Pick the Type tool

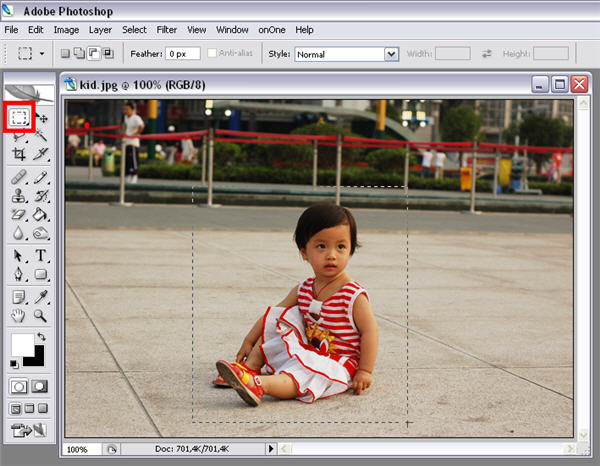(x=42, y=256)
